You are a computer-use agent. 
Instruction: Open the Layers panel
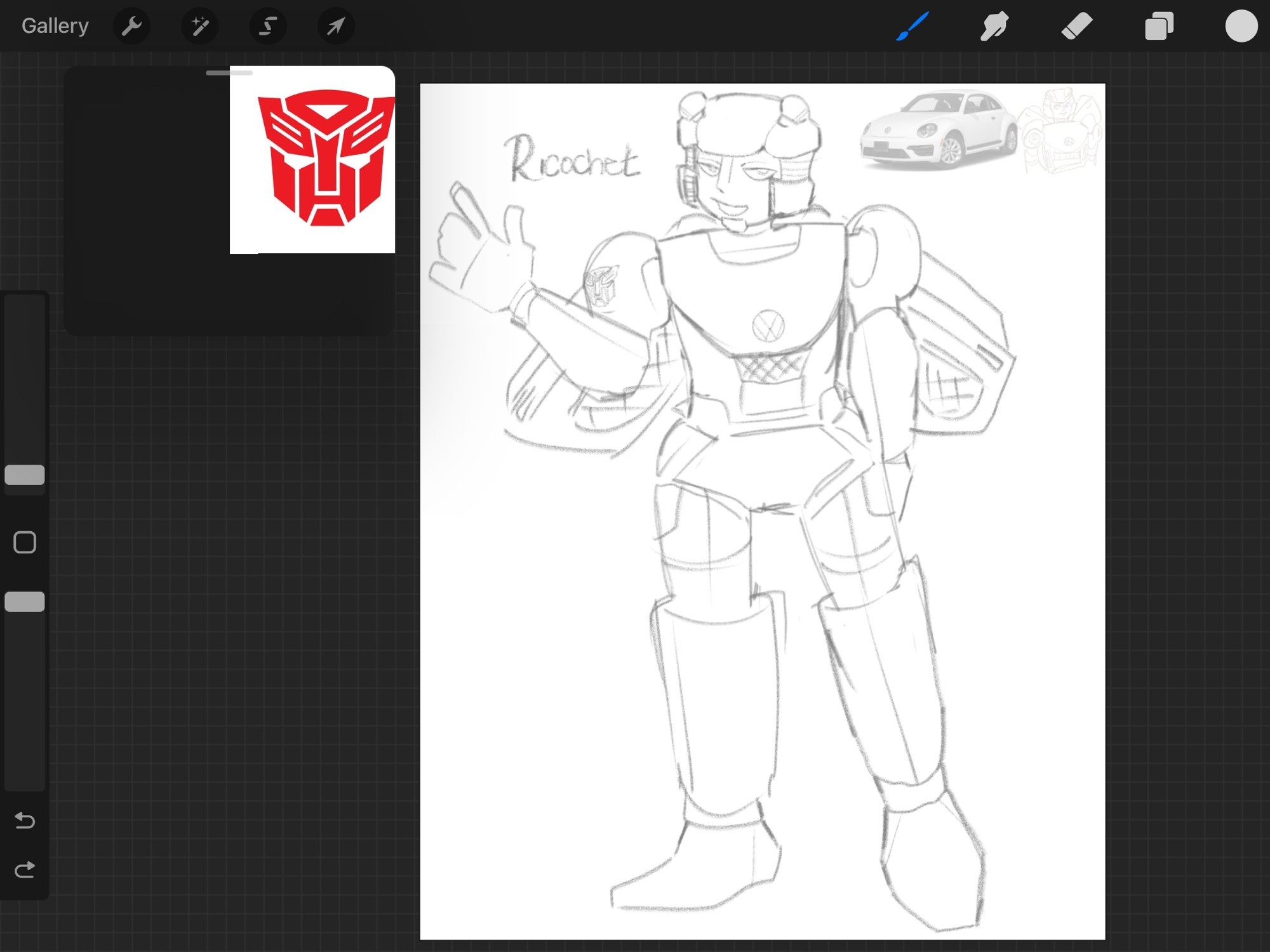coord(1160,26)
